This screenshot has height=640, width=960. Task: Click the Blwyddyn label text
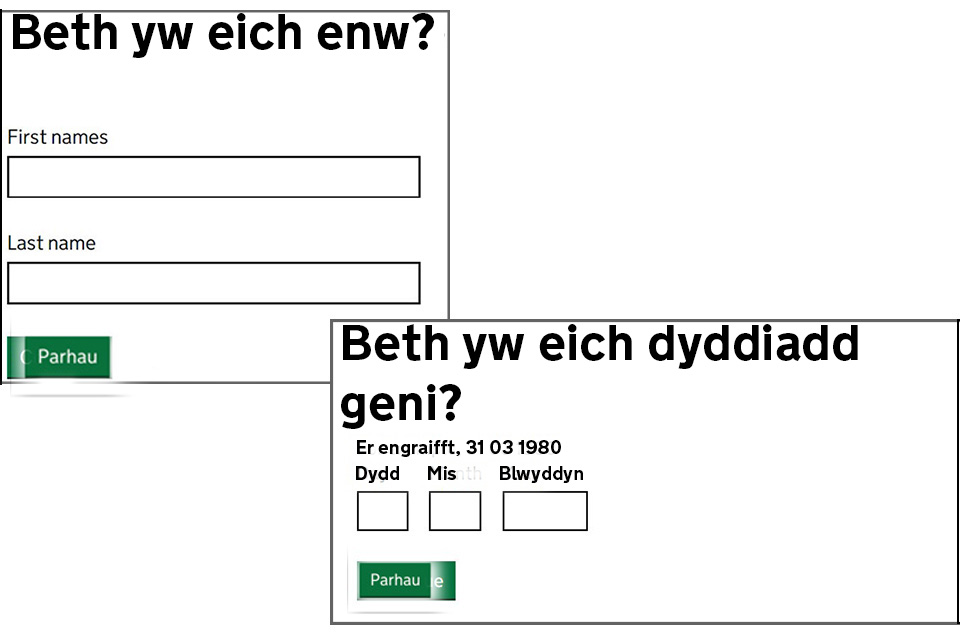[x=541, y=474]
